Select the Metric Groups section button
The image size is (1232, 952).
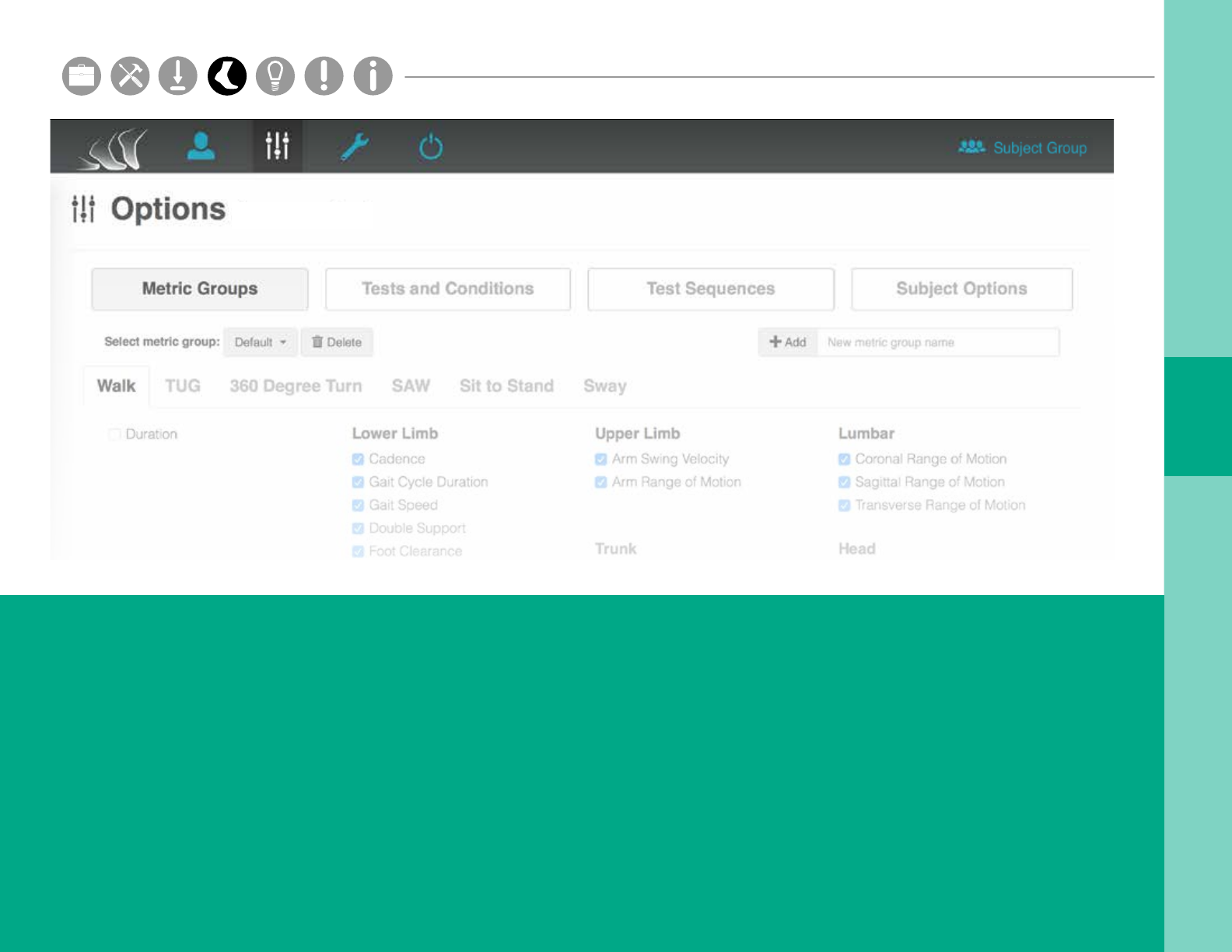(x=200, y=289)
